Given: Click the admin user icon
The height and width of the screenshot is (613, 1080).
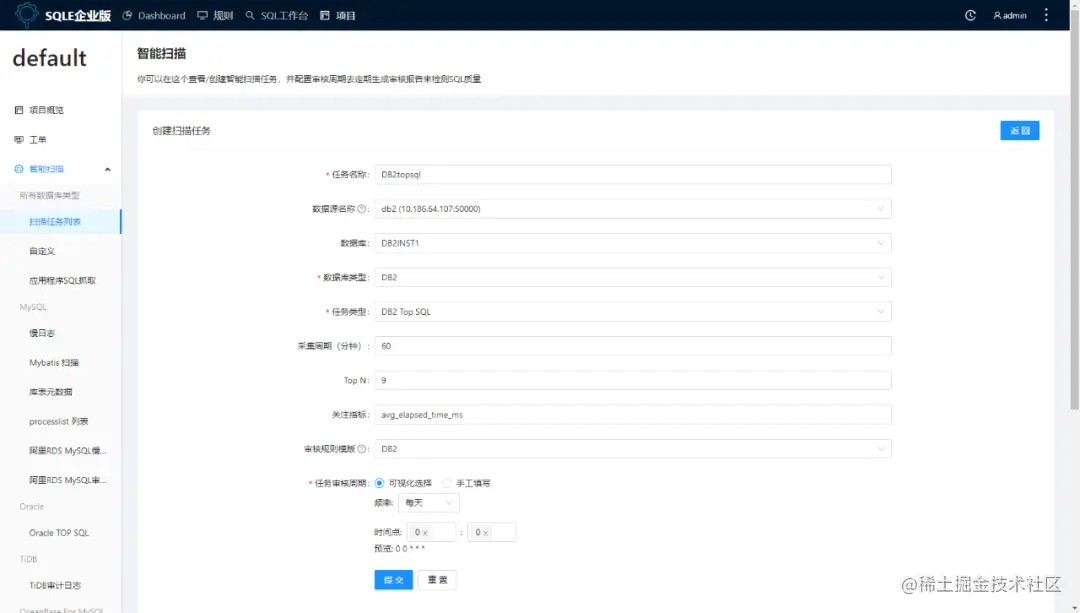Looking at the screenshot, I should pyautogui.click(x=998, y=14).
